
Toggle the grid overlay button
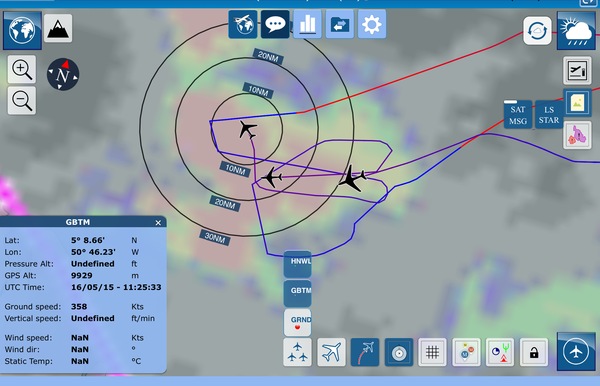click(432, 352)
